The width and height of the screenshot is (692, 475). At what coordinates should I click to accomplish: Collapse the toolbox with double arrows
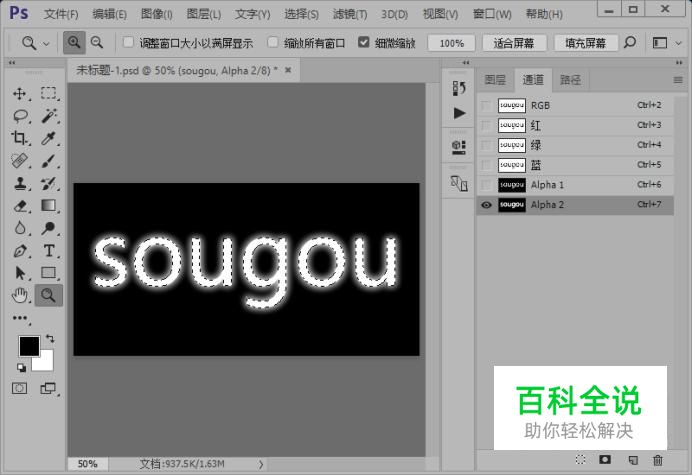coord(12,63)
